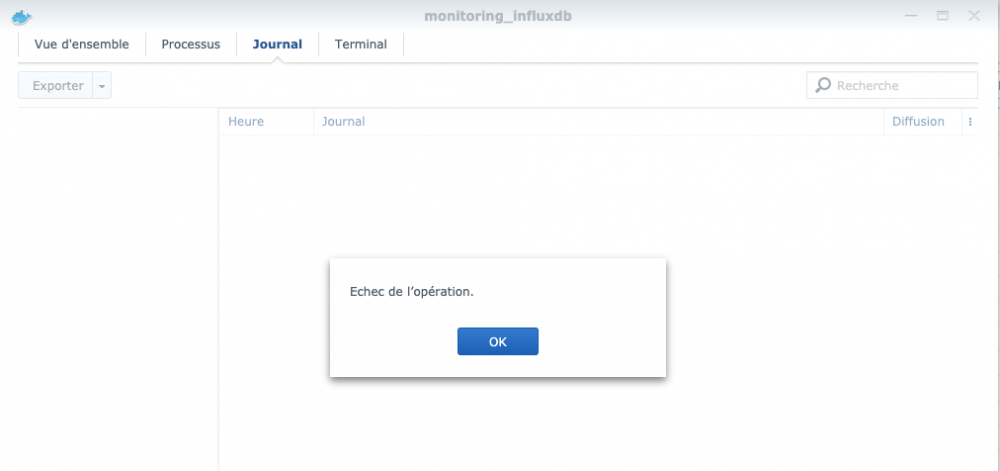
Task: Go to the Terminal tab
Action: coord(361,45)
